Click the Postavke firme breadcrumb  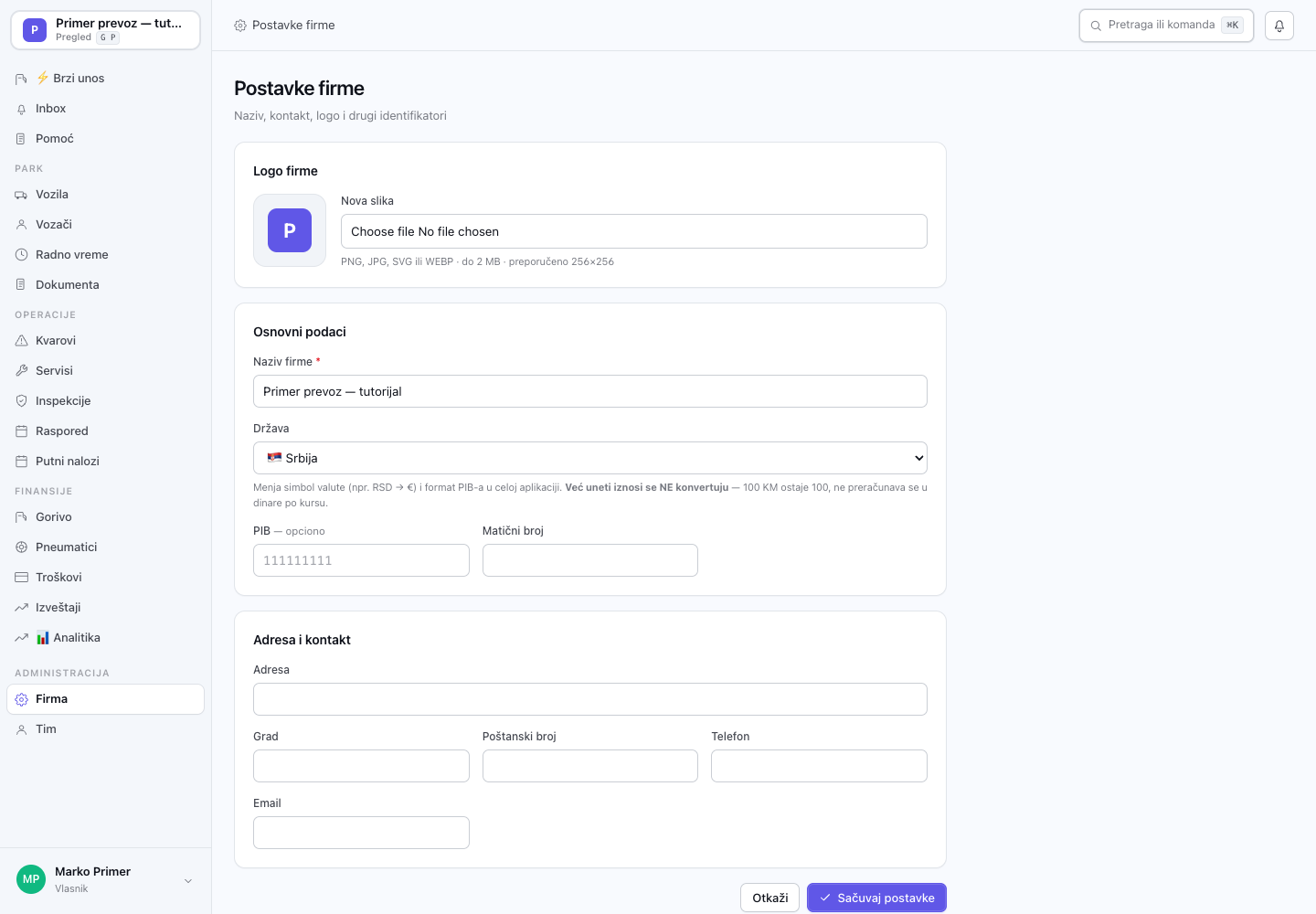click(284, 26)
